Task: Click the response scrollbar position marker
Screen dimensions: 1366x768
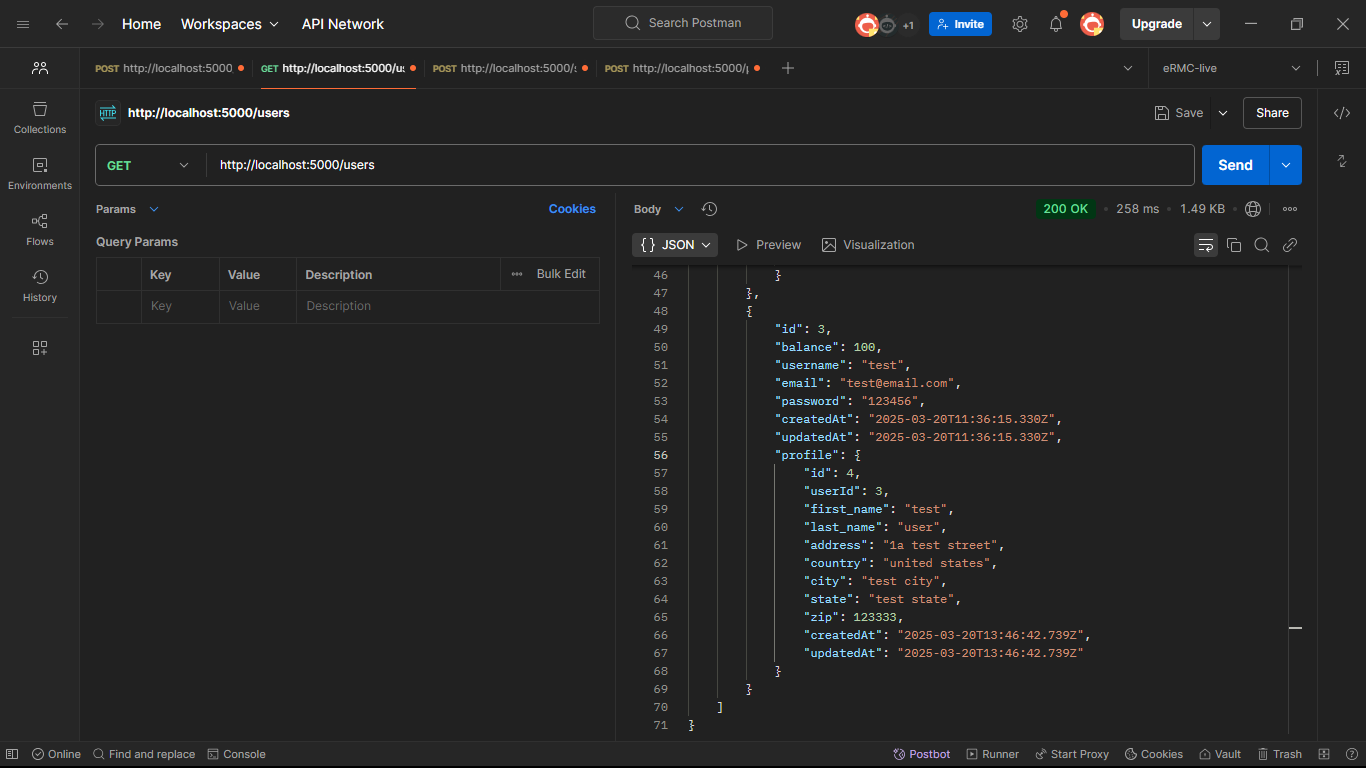Action: (x=1295, y=628)
